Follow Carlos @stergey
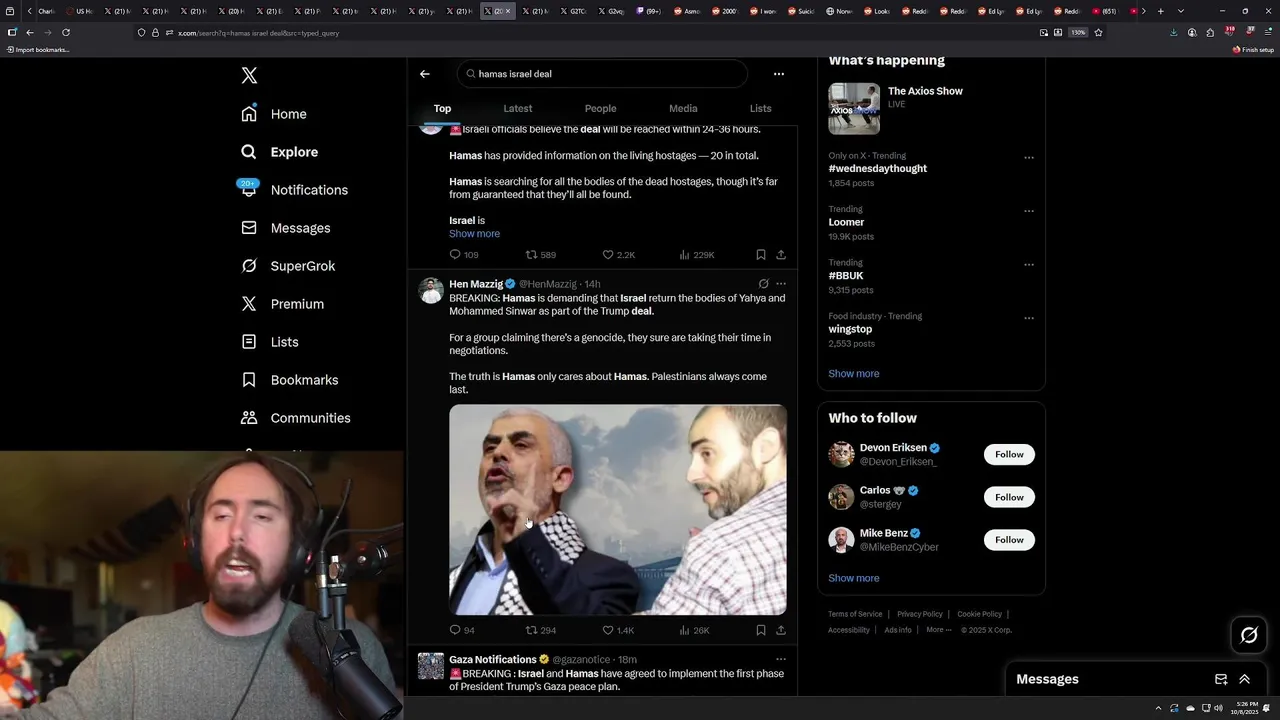 click(x=1009, y=497)
